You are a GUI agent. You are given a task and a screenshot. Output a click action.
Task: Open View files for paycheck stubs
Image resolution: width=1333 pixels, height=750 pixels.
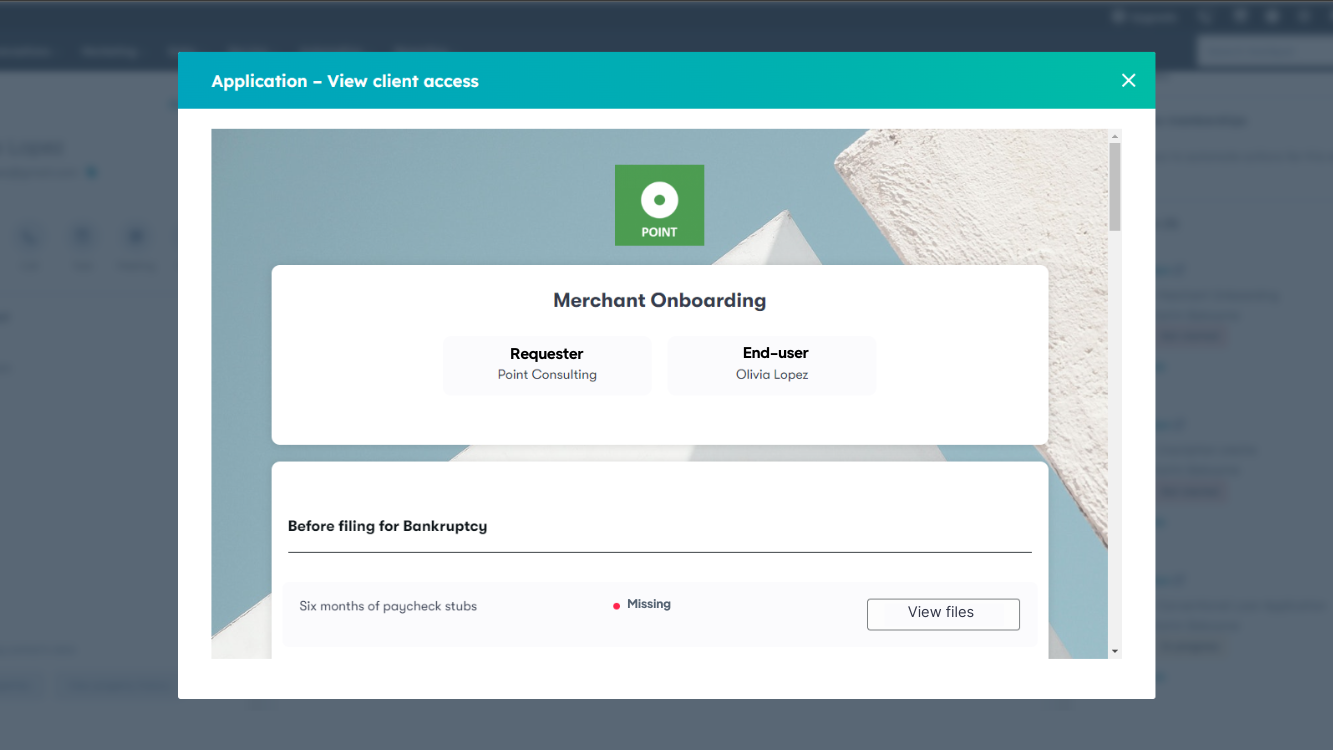(942, 613)
